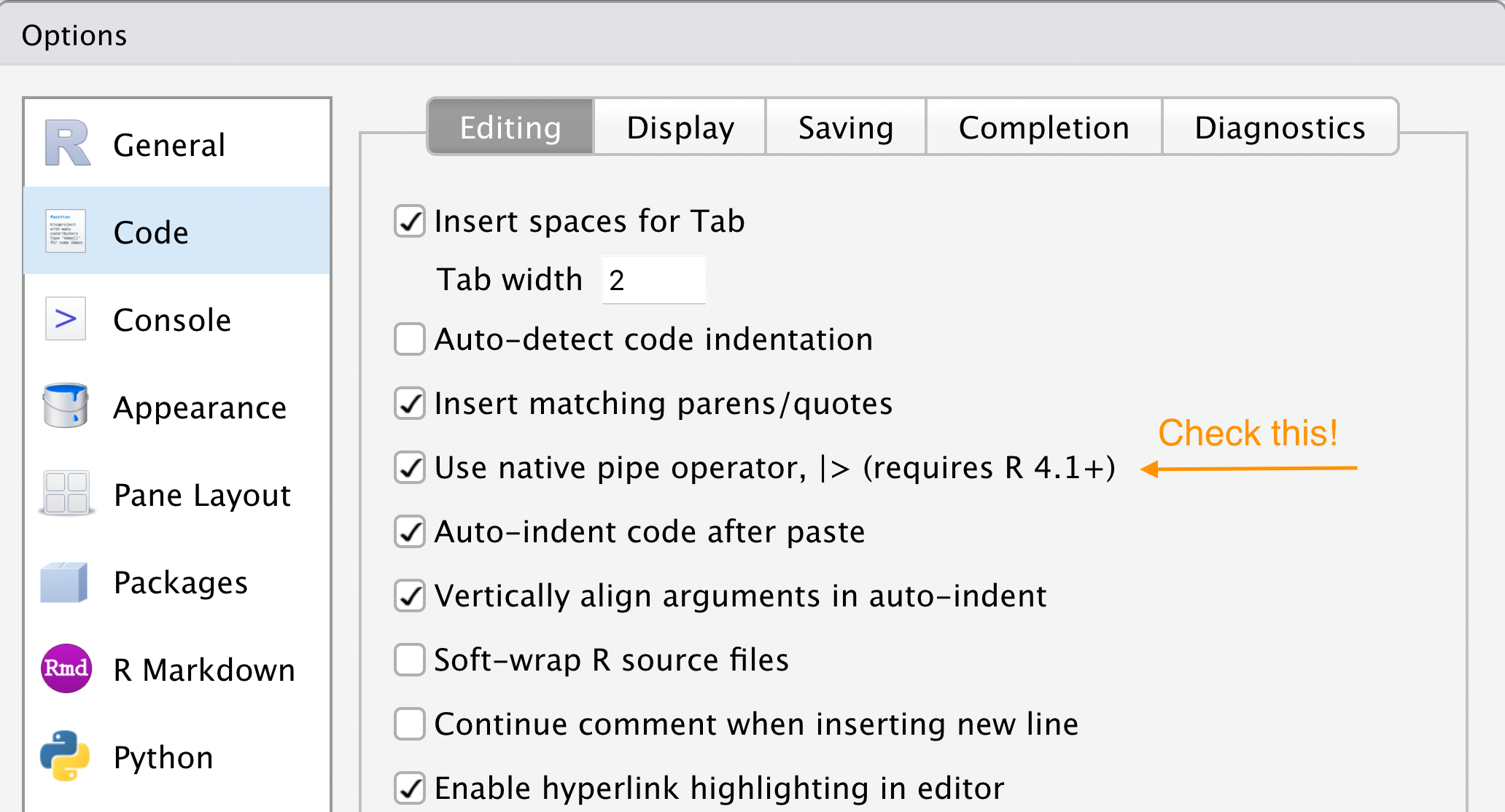1505x812 pixels.
Task: Select the R Markdown Rmd icon
Action: 66,668
